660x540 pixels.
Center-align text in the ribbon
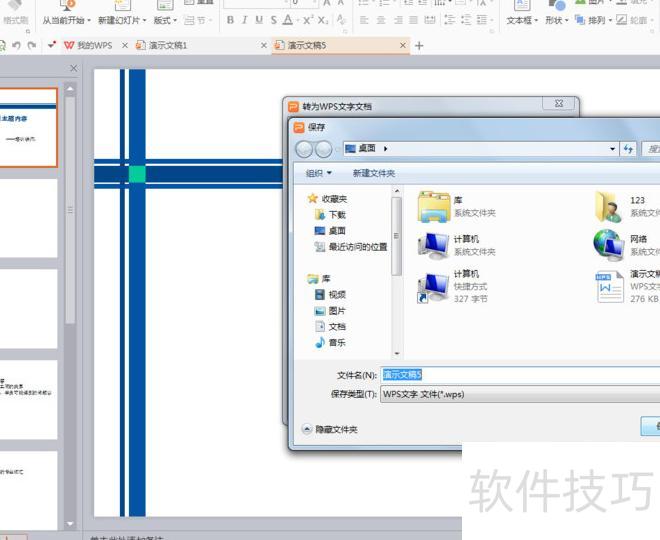click(x=381, y=20)
